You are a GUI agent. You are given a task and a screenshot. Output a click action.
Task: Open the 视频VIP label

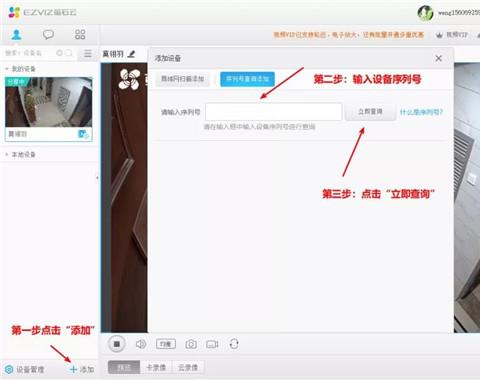[457, 35]
